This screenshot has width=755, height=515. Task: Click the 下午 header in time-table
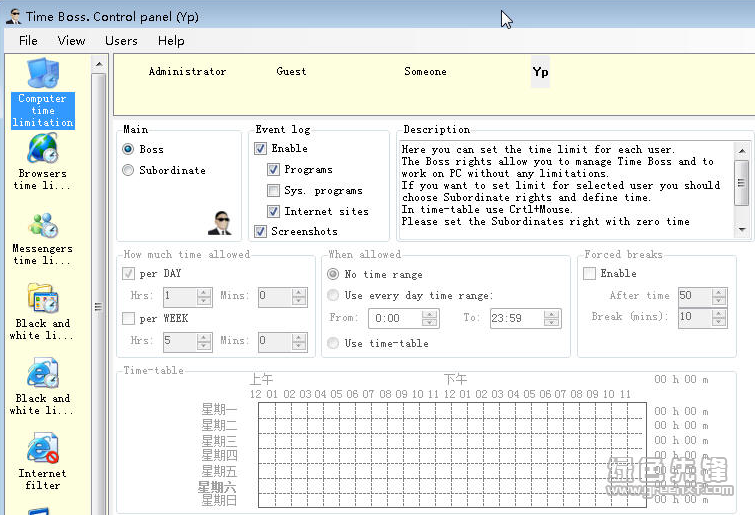tap(456, 379)
